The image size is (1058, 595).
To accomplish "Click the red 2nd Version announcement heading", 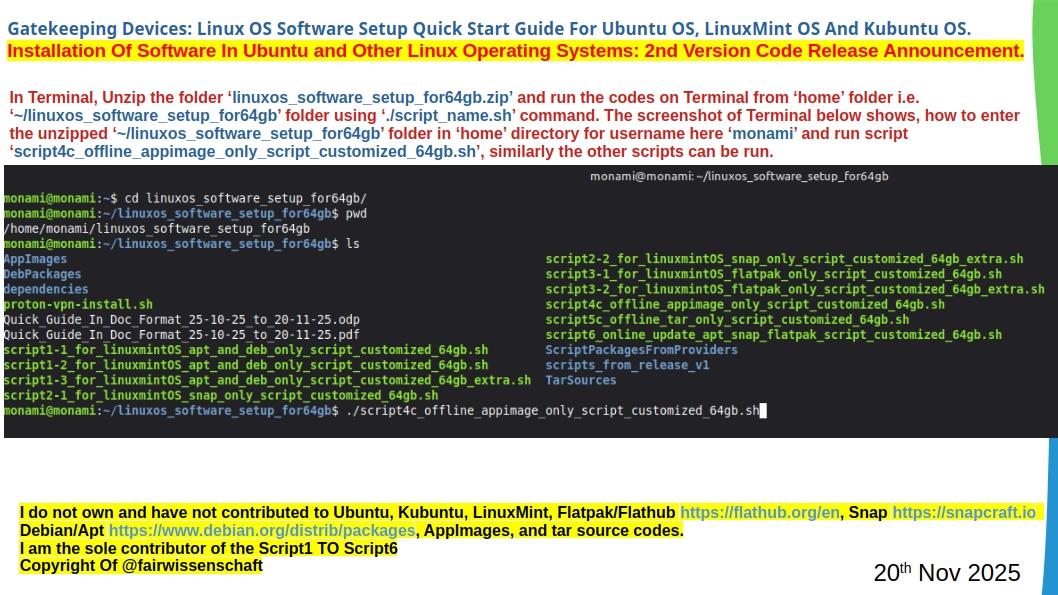I will pyautogui.click(x=515, y=51).
